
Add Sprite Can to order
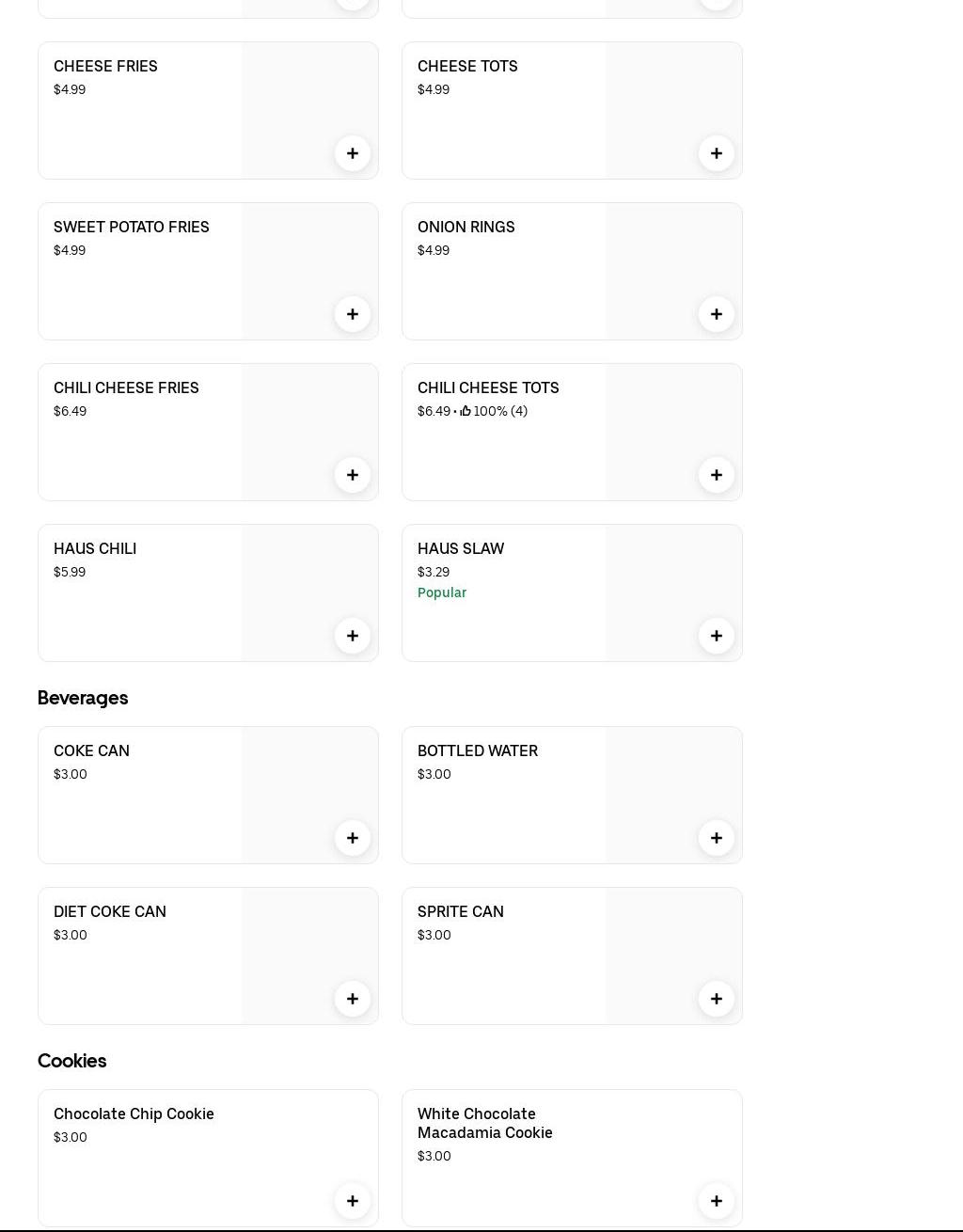click(717, 999)
